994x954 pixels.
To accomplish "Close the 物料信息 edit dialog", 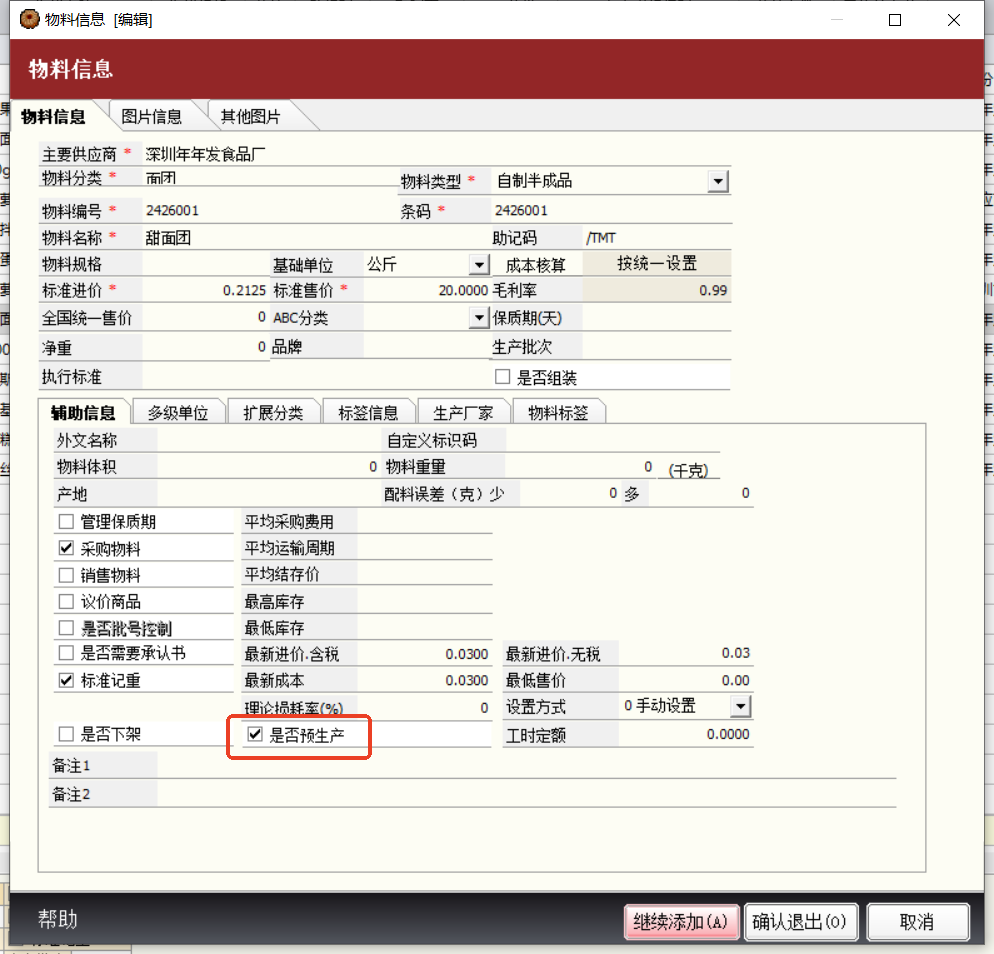I will tap(953, 20).
